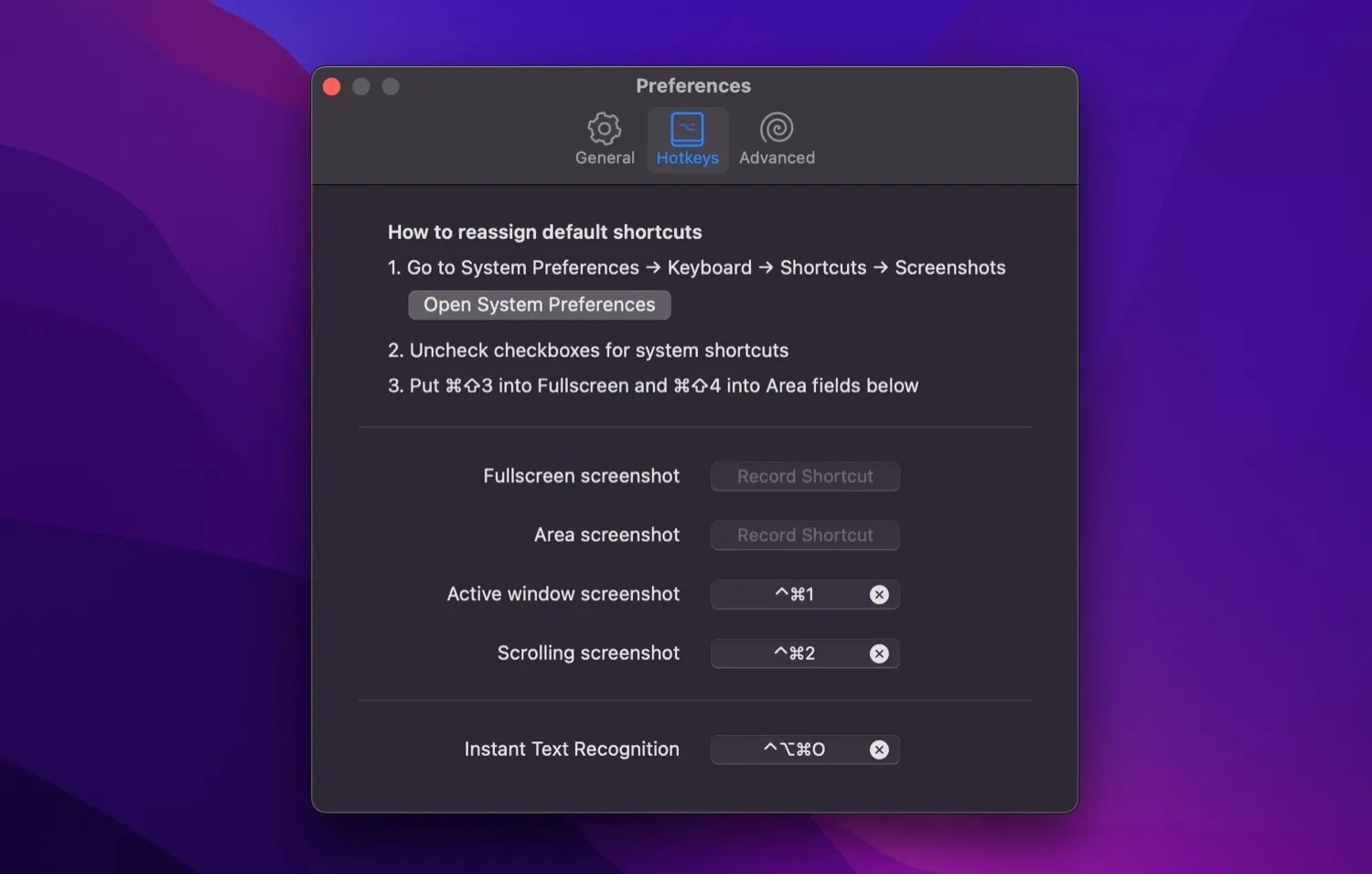The width and height of the screenshot is (1372, 874).
Task: Click the green zoom button
Action: pos(391,86)
